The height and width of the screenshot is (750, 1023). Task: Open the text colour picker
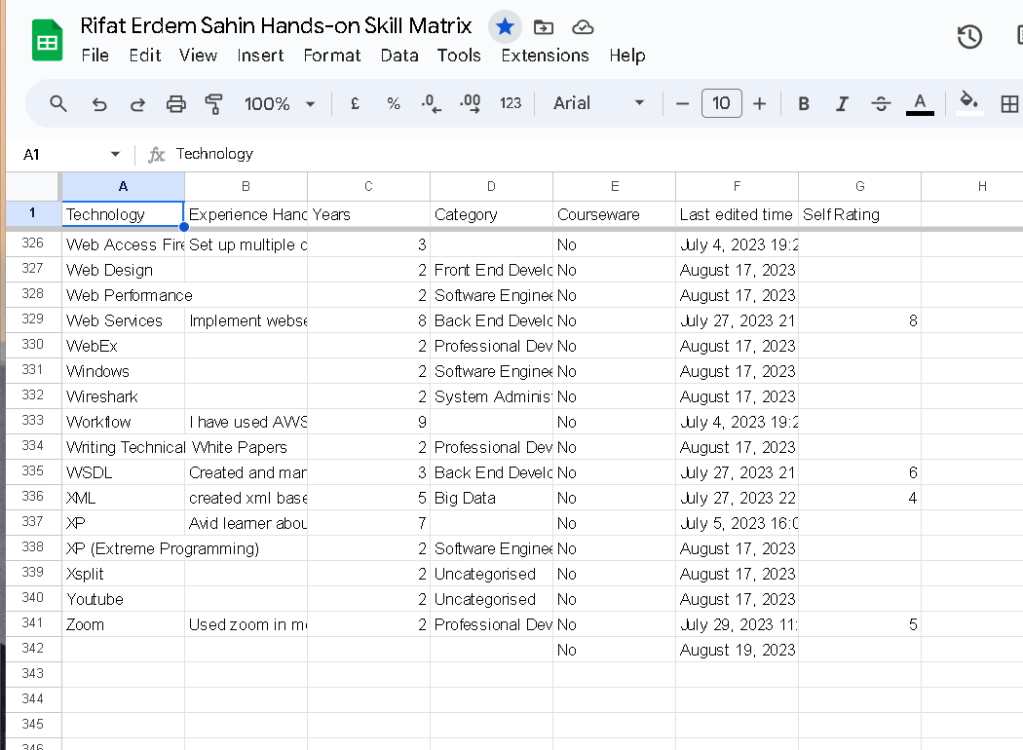[920, 104]
